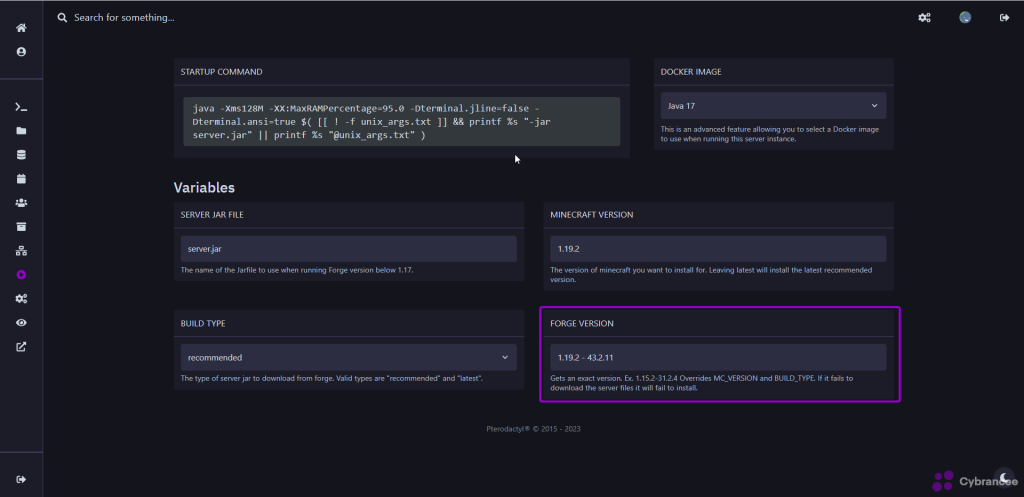Click the SERVER JAR FILE label

coord(212,215)
